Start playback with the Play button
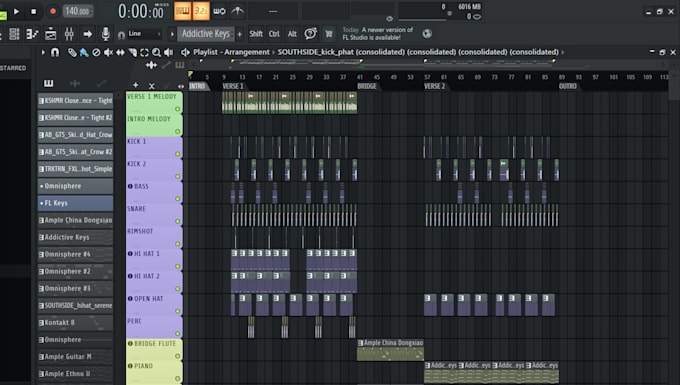This screenshot has height=385, width=680. point(16,11)
